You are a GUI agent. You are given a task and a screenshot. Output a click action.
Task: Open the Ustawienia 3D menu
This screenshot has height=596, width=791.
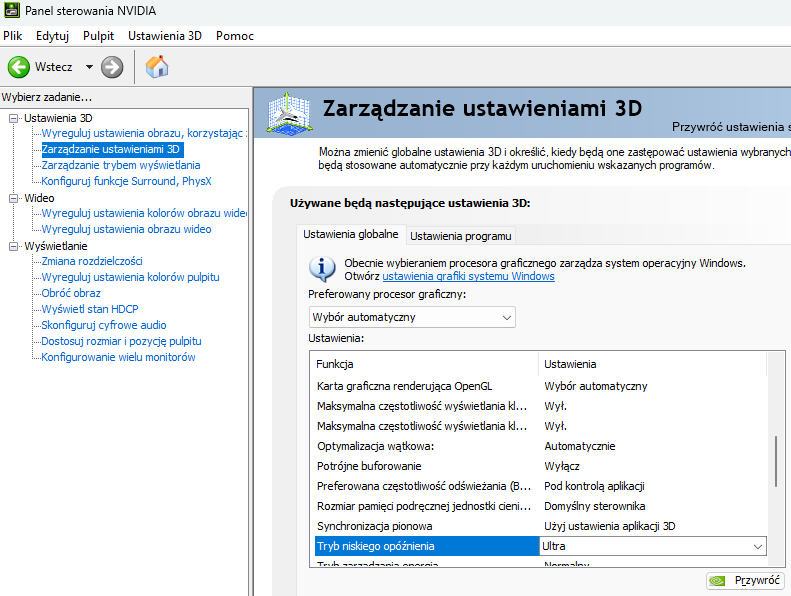click(x=164, y=36)
